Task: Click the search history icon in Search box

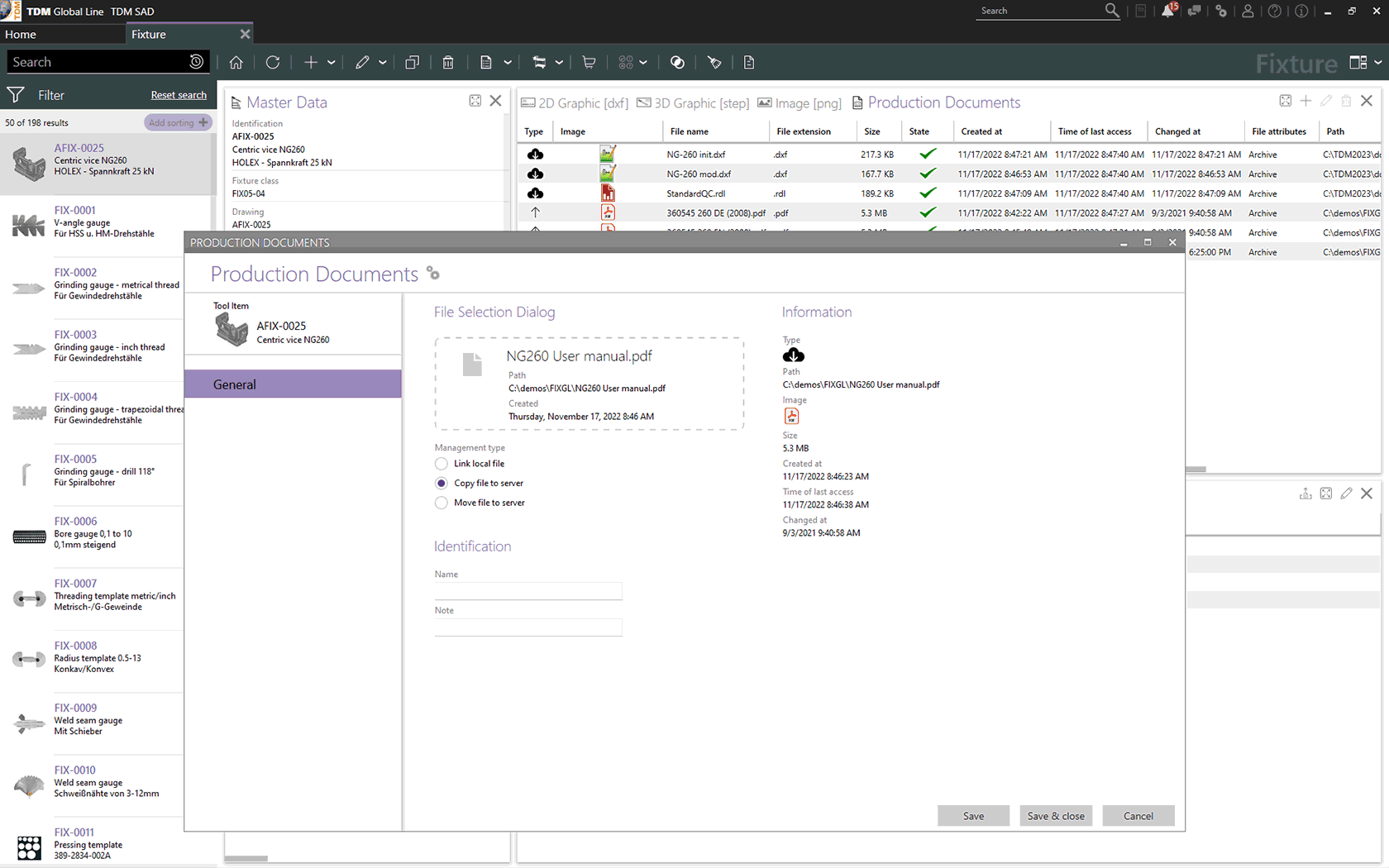Action: click(196, 62)
